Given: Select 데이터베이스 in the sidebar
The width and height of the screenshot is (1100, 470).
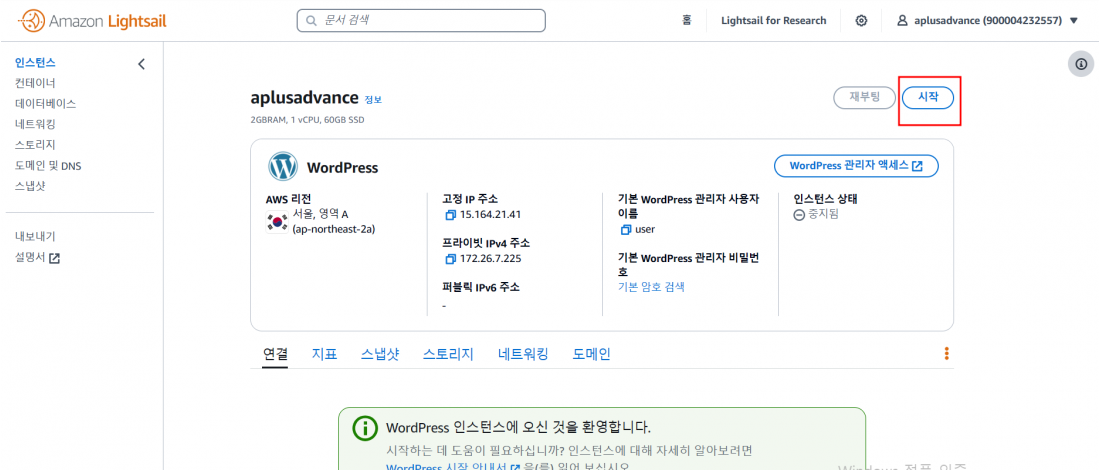Looking at the screenshot, I should click(x=46, y=104).
